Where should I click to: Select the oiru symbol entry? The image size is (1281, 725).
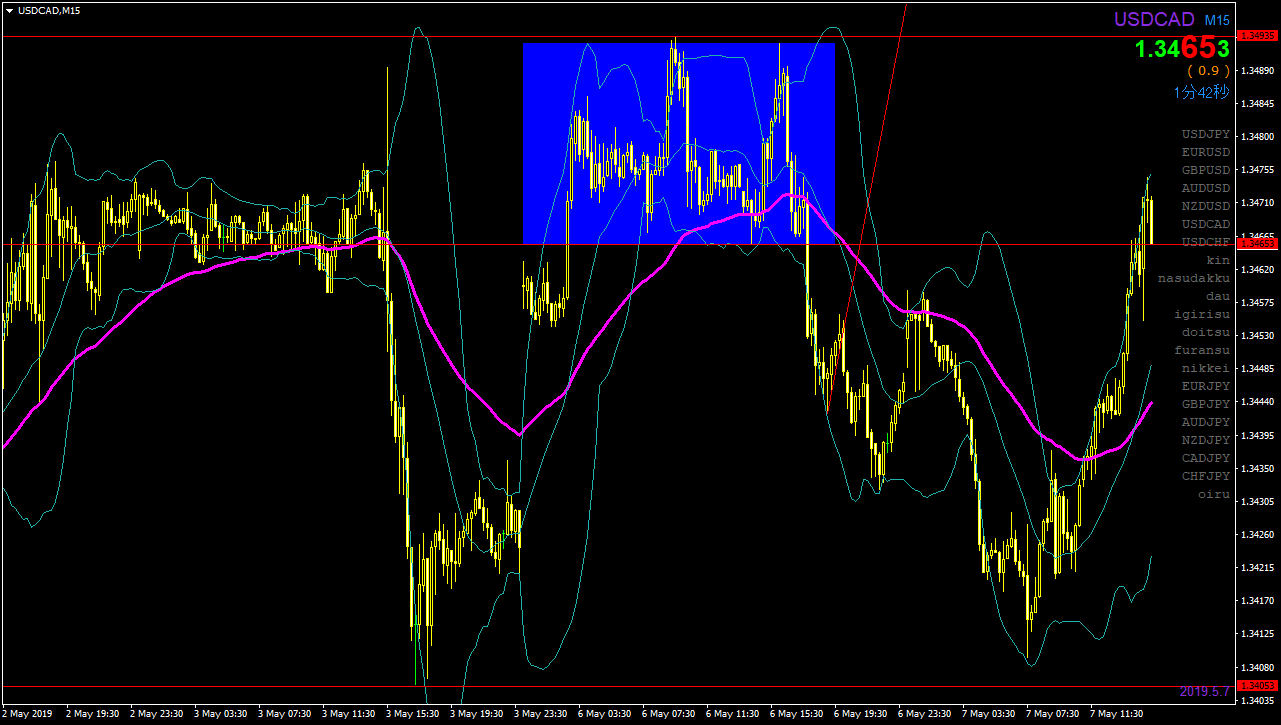1214,494
